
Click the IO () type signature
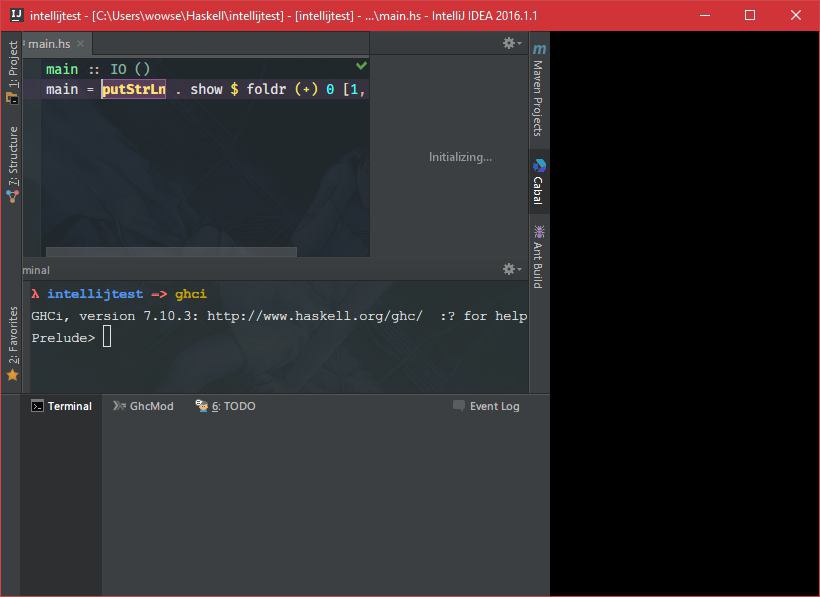pos(130,69)
